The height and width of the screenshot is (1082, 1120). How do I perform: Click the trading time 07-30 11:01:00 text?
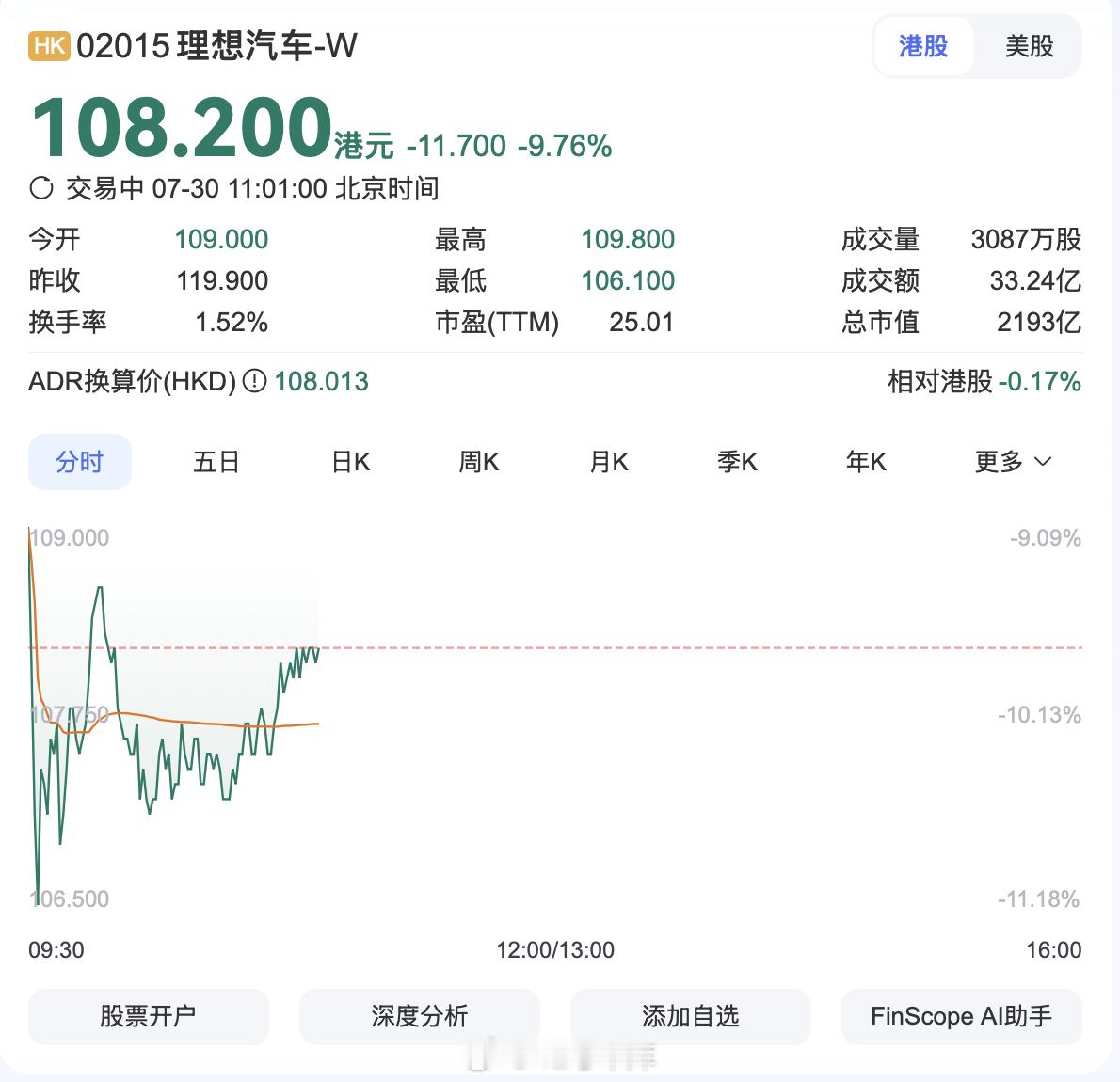pyautogui.click(x=239, y=188)
